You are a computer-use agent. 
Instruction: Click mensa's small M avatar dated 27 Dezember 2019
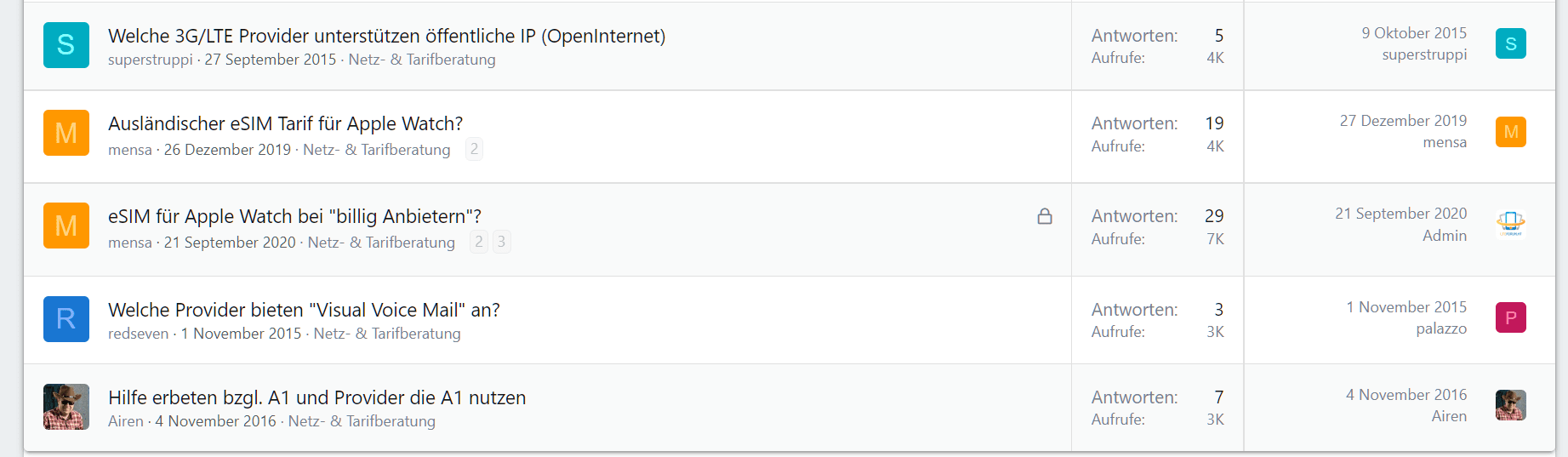pos(1510,132)
